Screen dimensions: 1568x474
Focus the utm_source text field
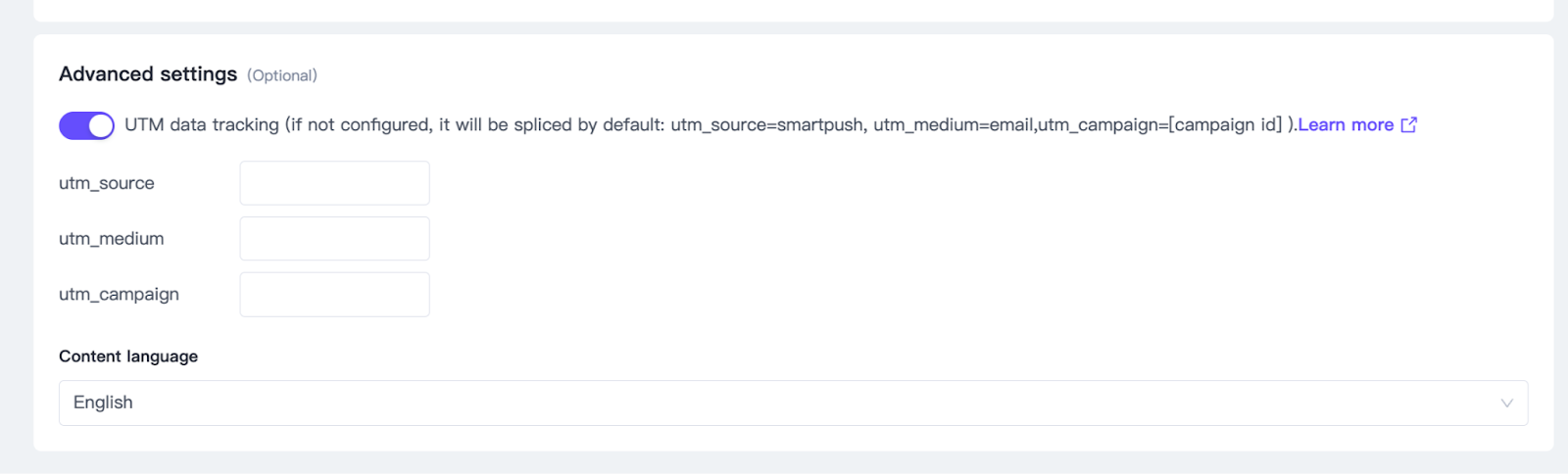point(334,183)
